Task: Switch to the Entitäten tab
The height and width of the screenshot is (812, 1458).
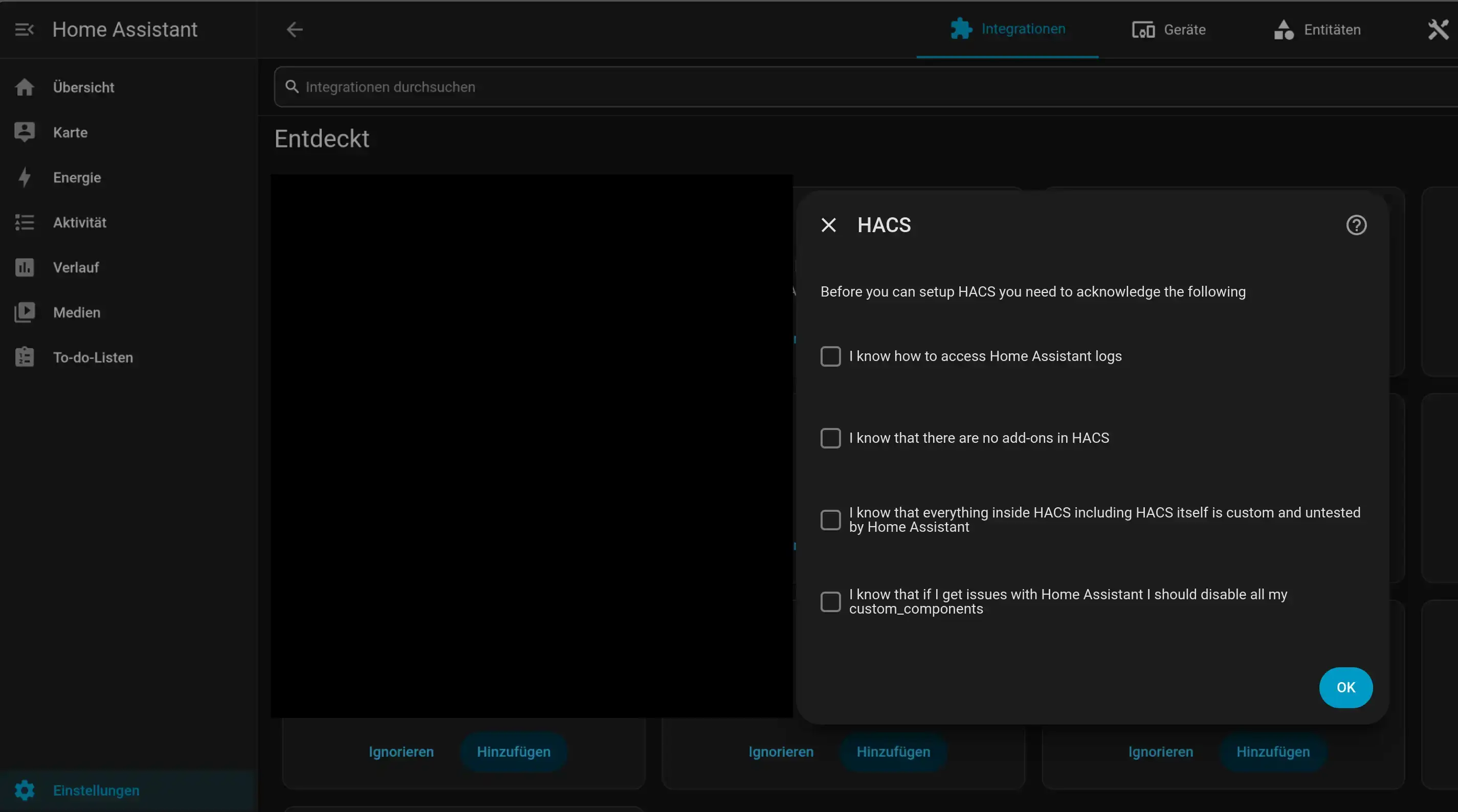Action: tap(1317, 30)
